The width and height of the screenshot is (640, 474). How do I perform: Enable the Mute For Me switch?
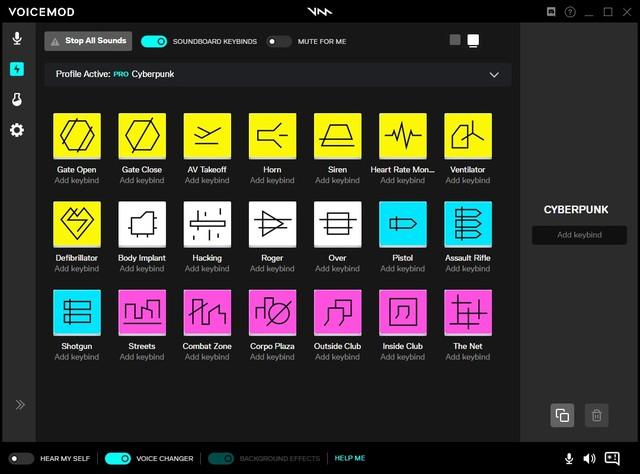coord(279,42)
